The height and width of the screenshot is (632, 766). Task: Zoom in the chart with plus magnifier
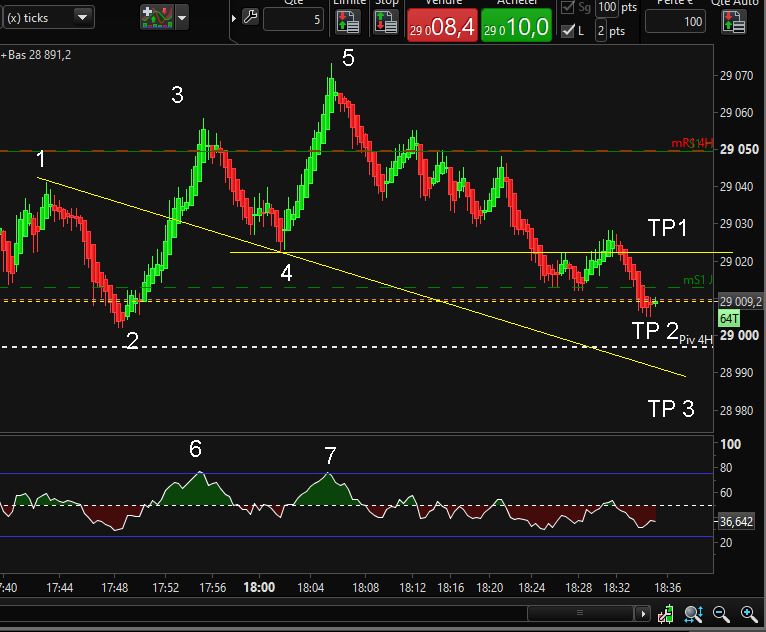749,614
